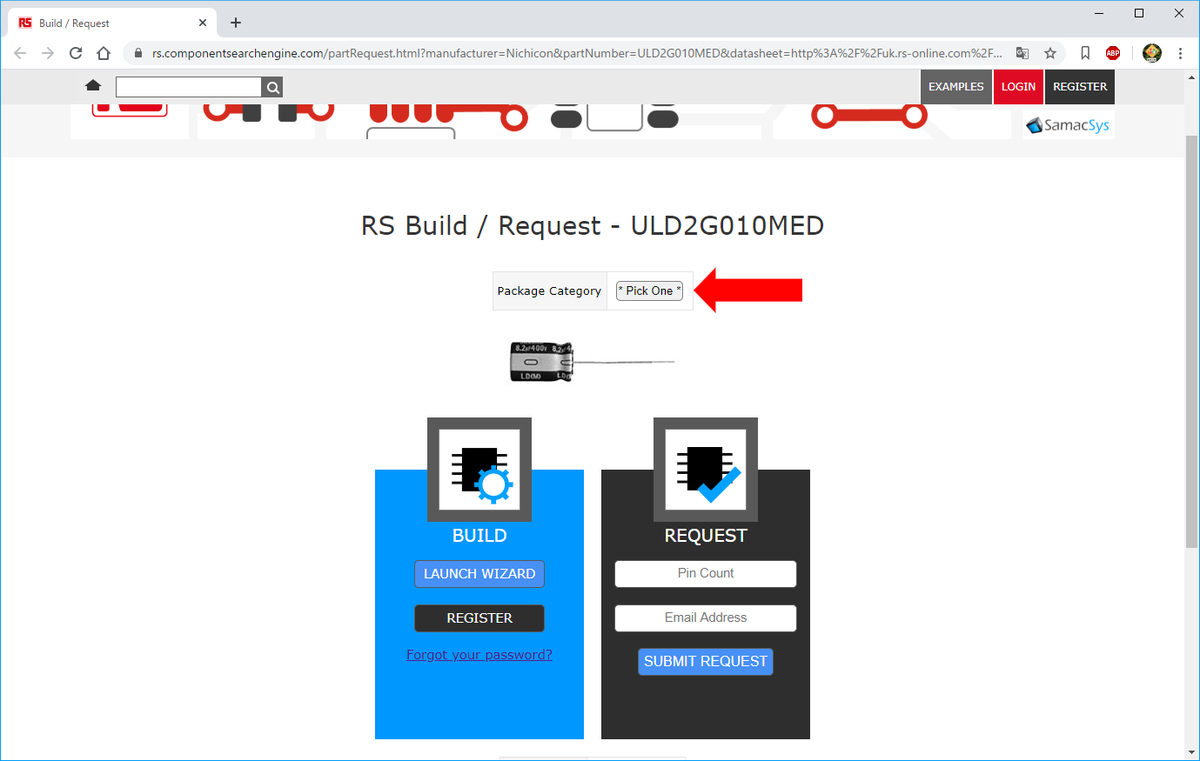Screen dimensions: 1200x761
Task: Click the Build chip gear icon
Action: click(479, 470)
